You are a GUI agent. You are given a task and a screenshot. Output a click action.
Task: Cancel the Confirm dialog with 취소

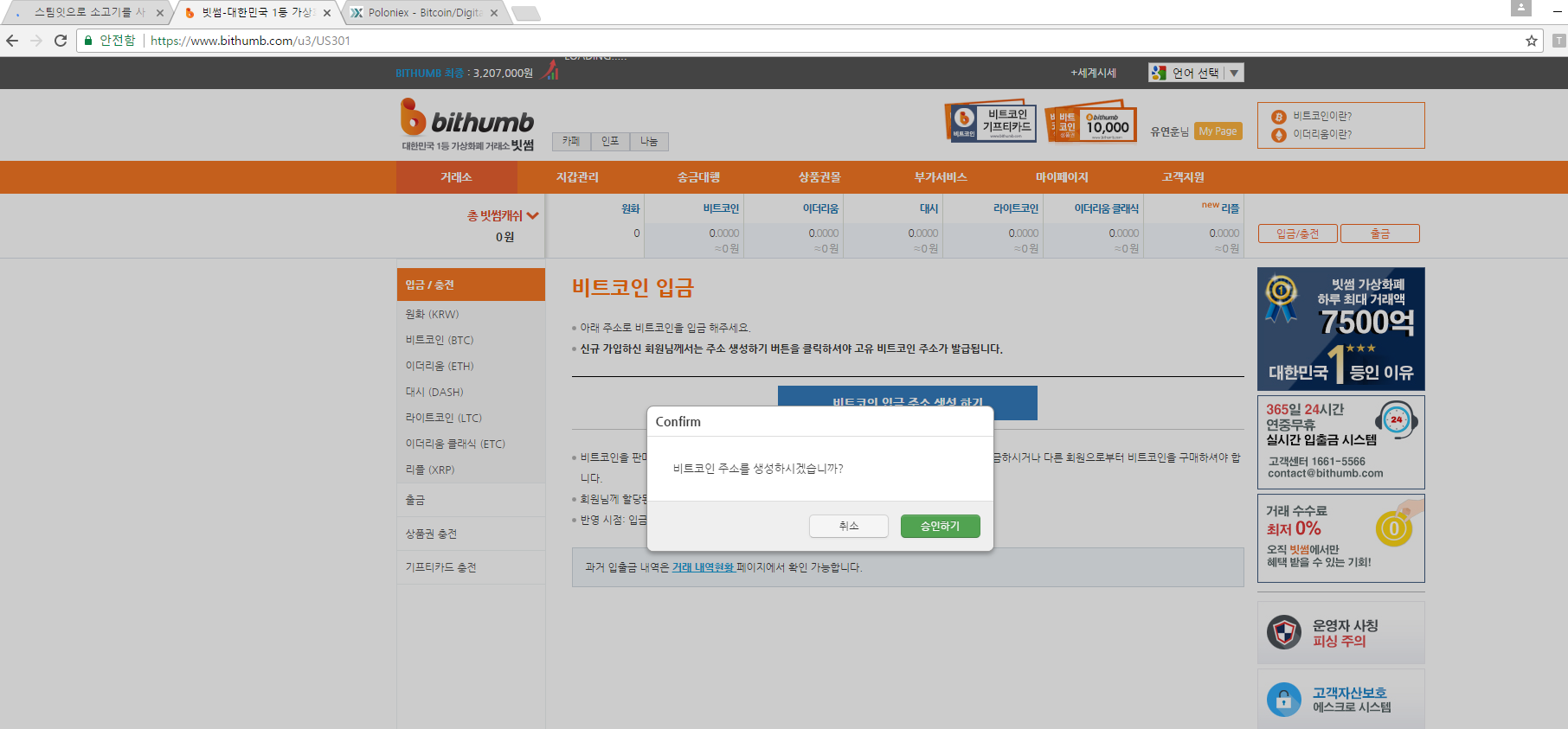[x=849, y=526]
